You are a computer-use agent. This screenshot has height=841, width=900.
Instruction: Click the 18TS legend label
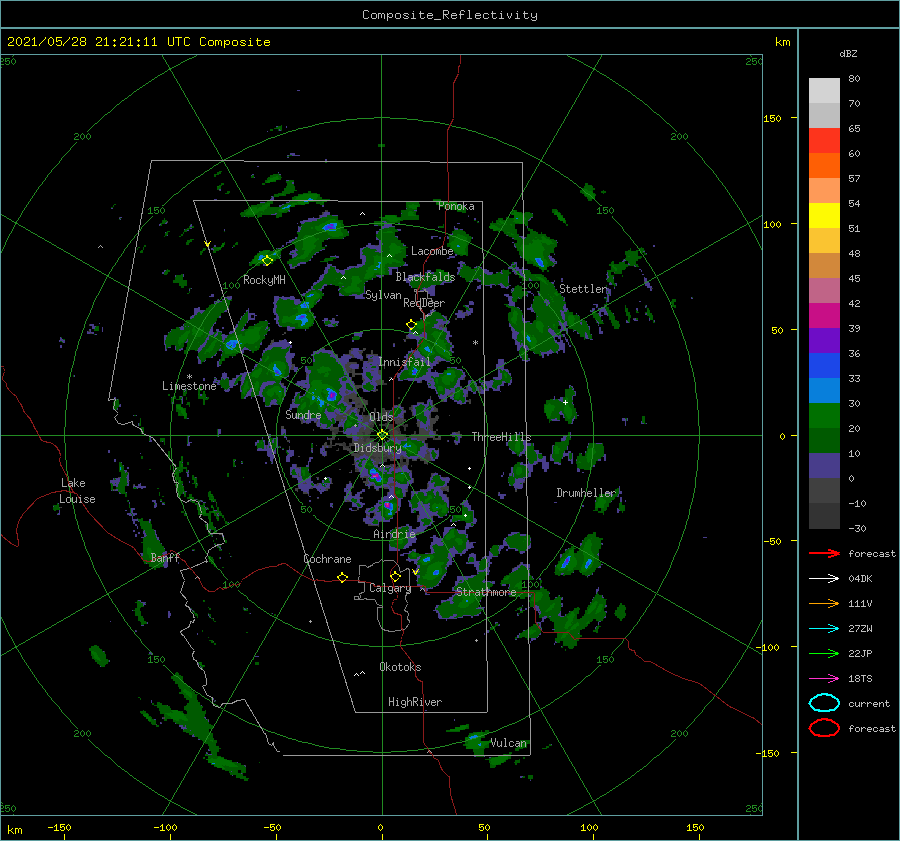pos(860,679)
